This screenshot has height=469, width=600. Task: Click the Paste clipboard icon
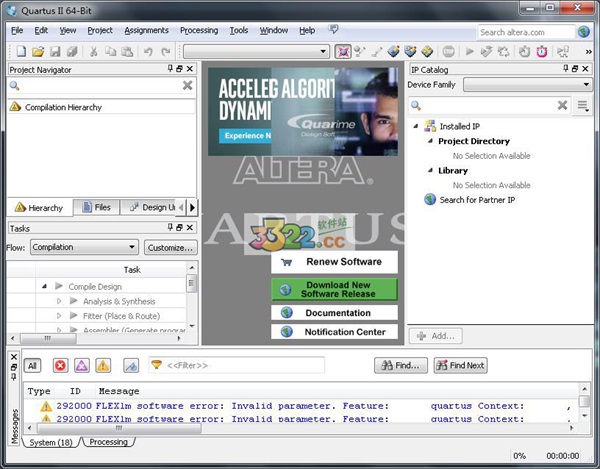[127, 51]
